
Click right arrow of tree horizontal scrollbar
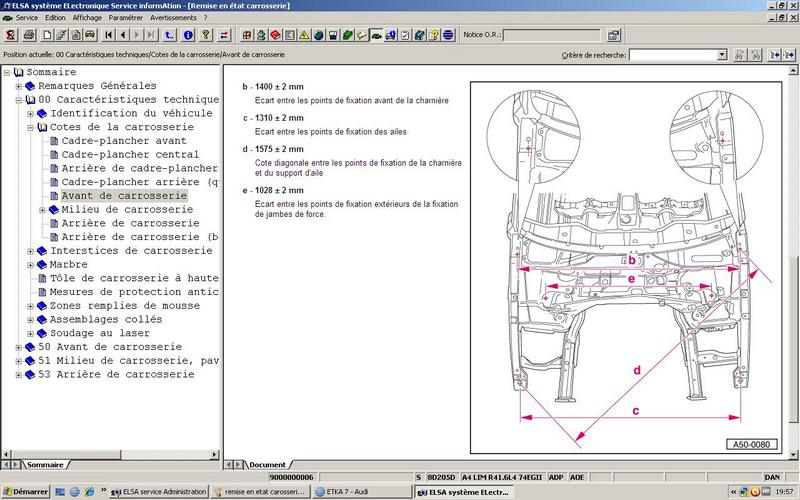214,454
